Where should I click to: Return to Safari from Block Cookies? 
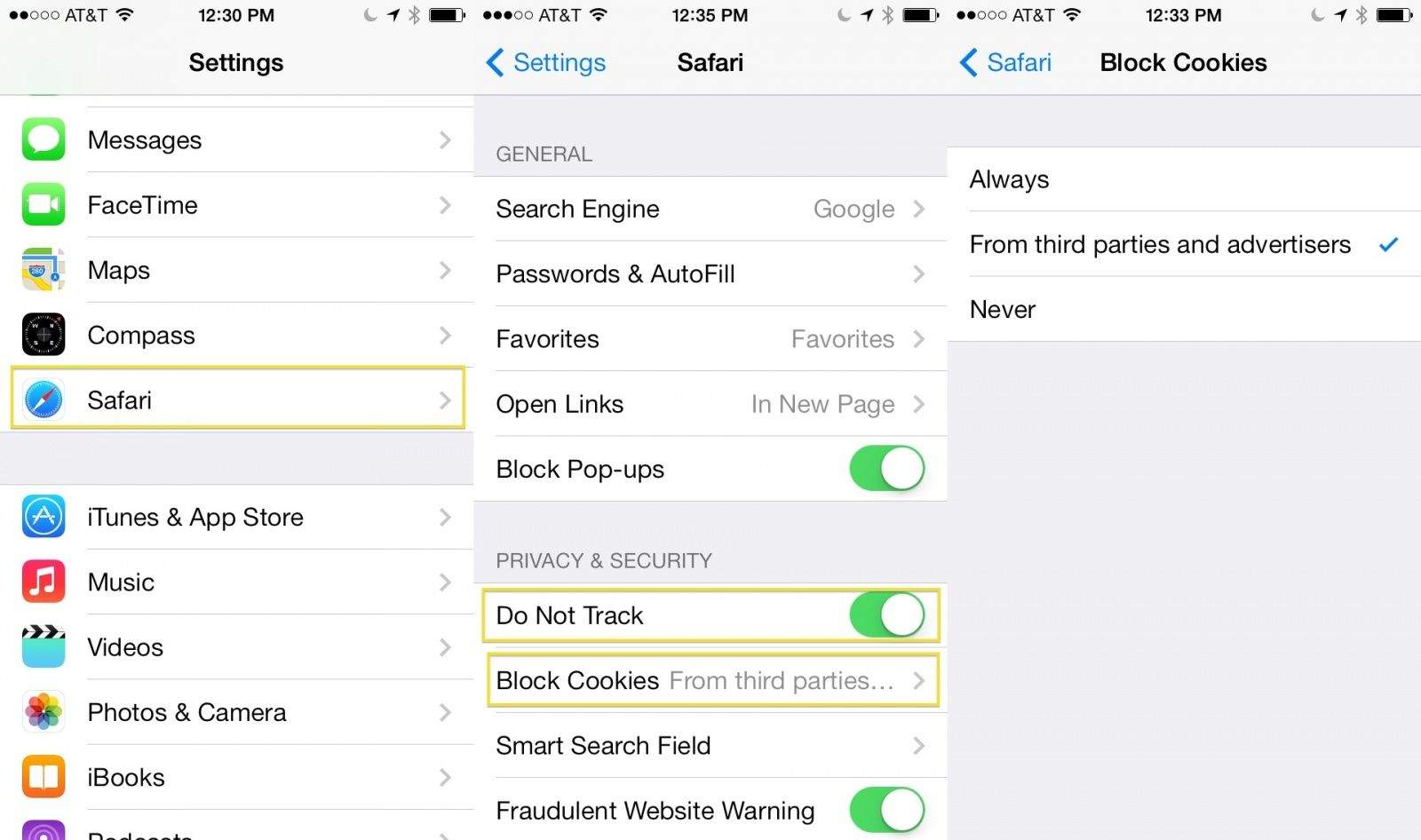[1005, 62]
